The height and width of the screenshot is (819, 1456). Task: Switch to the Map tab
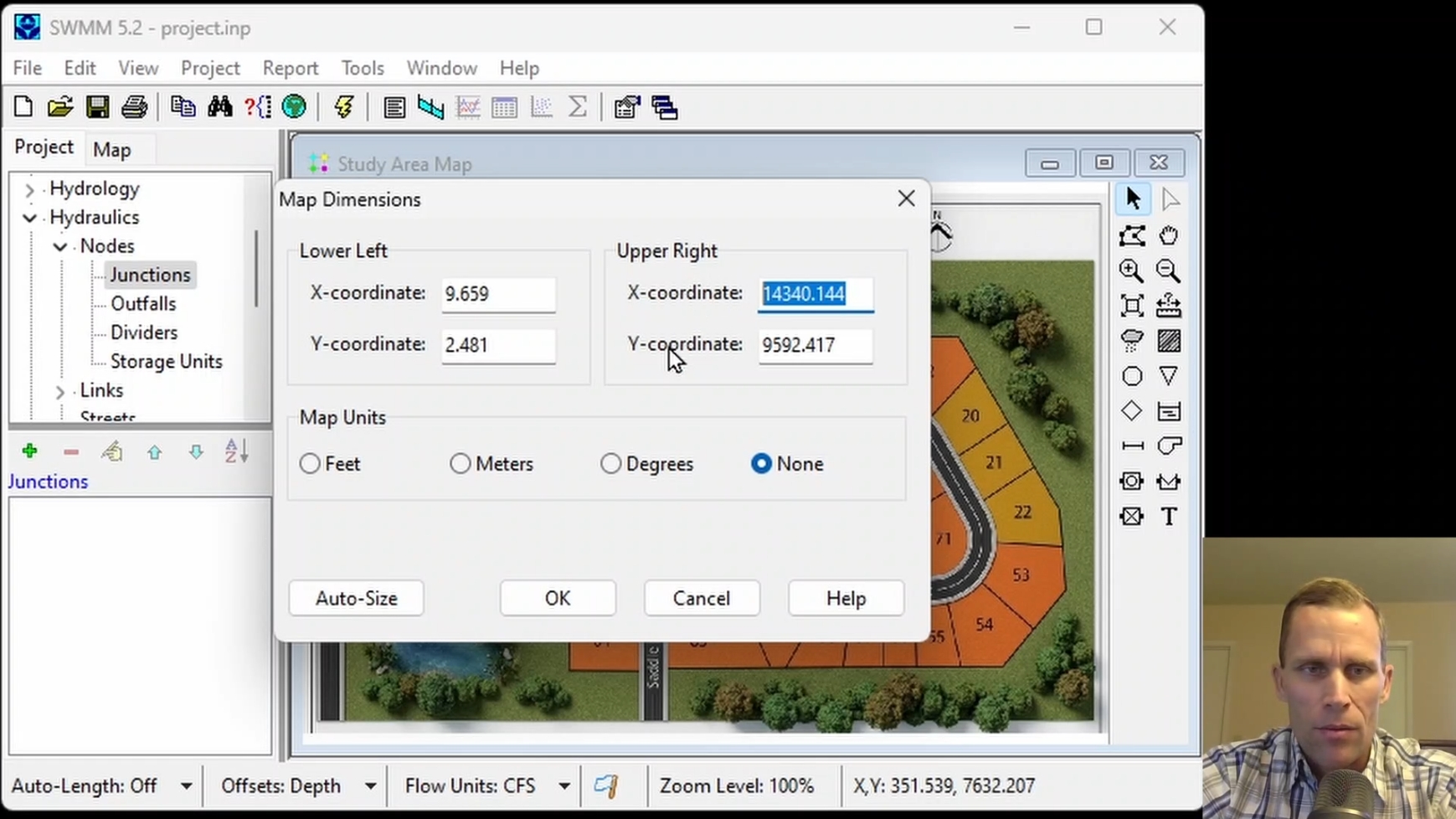(112, 150)
